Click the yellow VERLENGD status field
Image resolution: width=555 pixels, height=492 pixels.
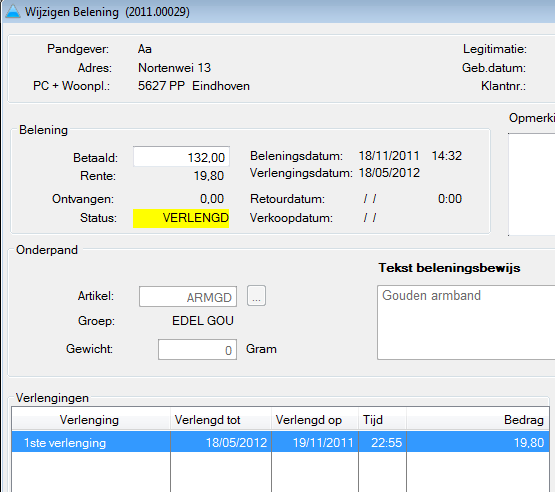click(x=181, y=218)
